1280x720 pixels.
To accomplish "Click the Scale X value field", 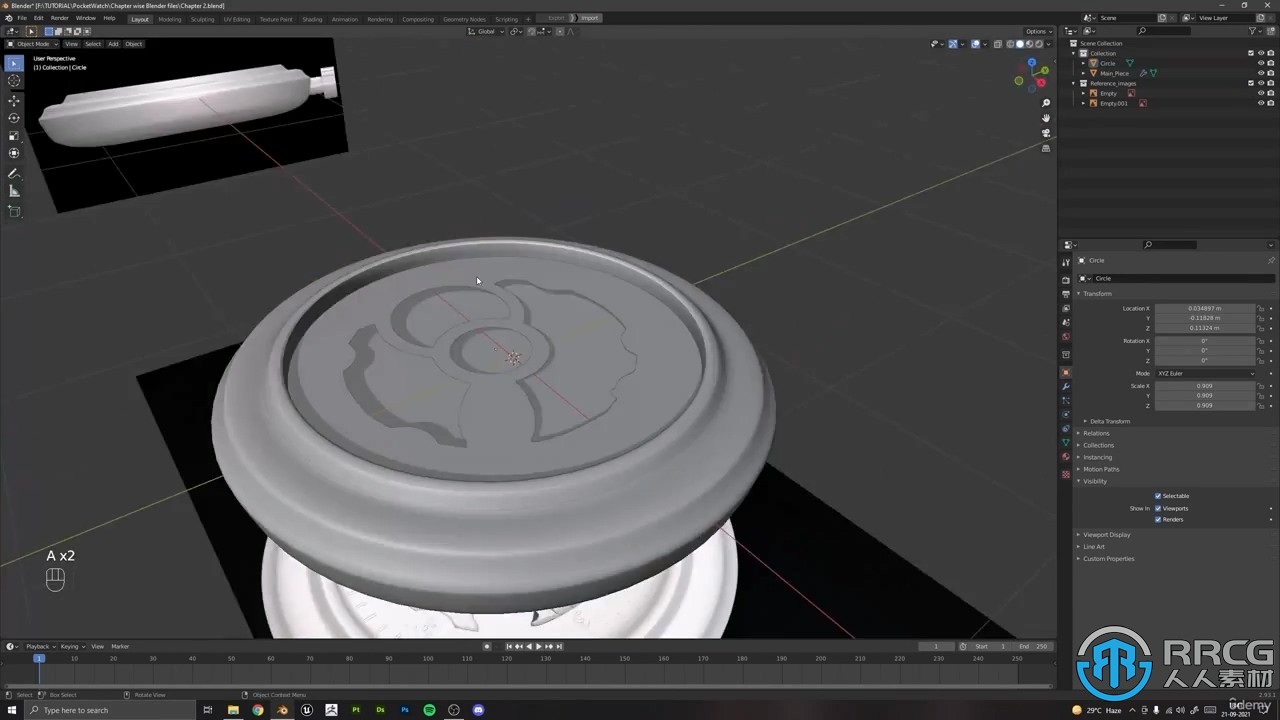I will click(1205, 386).
